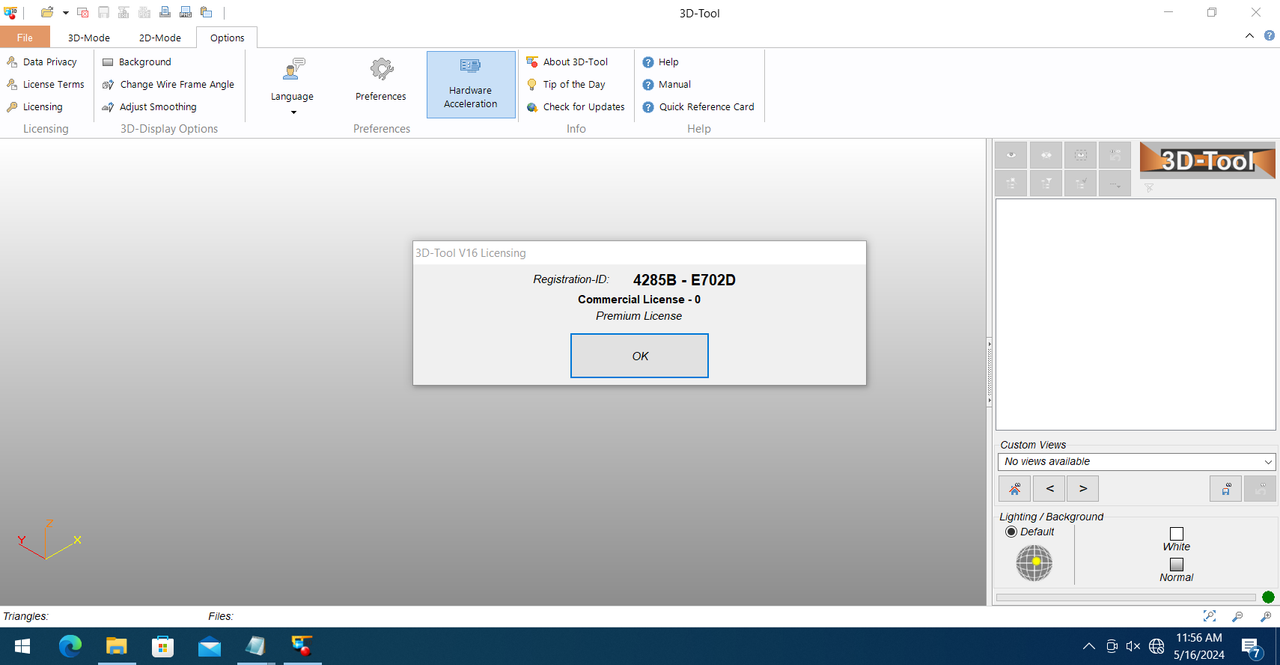Select the Normal background swatch

pos(1177,564)
